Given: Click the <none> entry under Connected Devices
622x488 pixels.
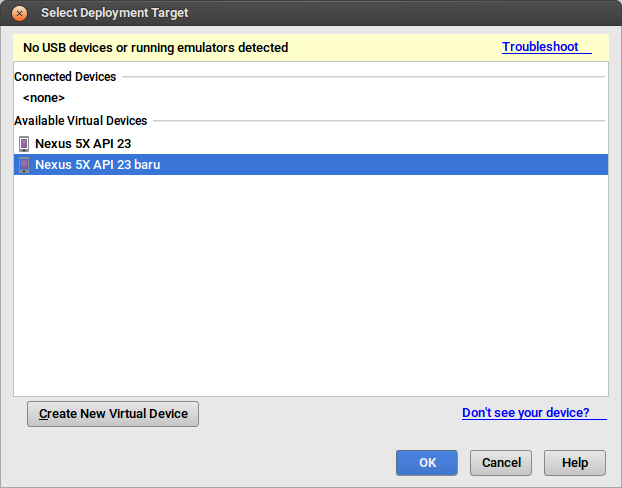Looking at the screenshot, I should click(x=44, y=98).
